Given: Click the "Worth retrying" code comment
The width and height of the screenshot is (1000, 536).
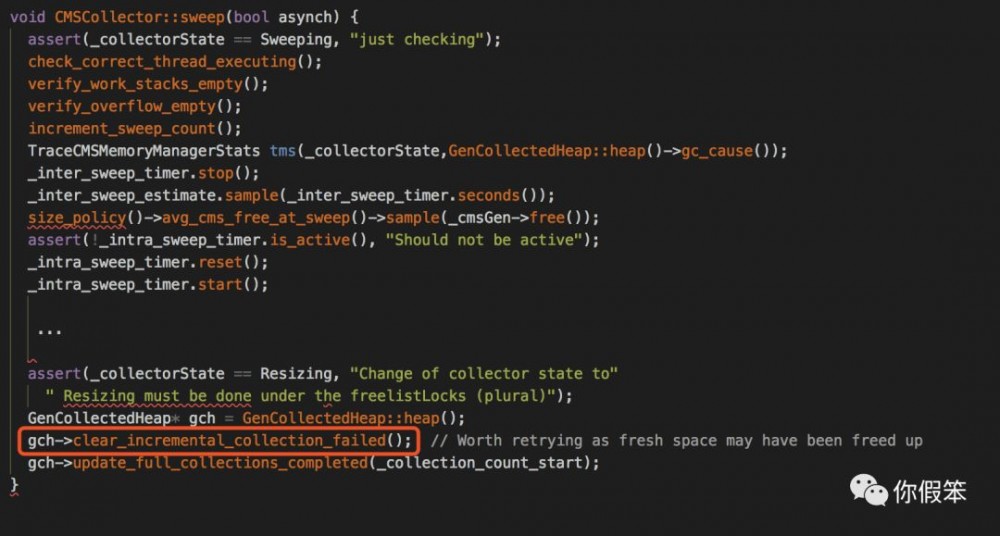Looking at the screenshot, I should click(677, 441).
